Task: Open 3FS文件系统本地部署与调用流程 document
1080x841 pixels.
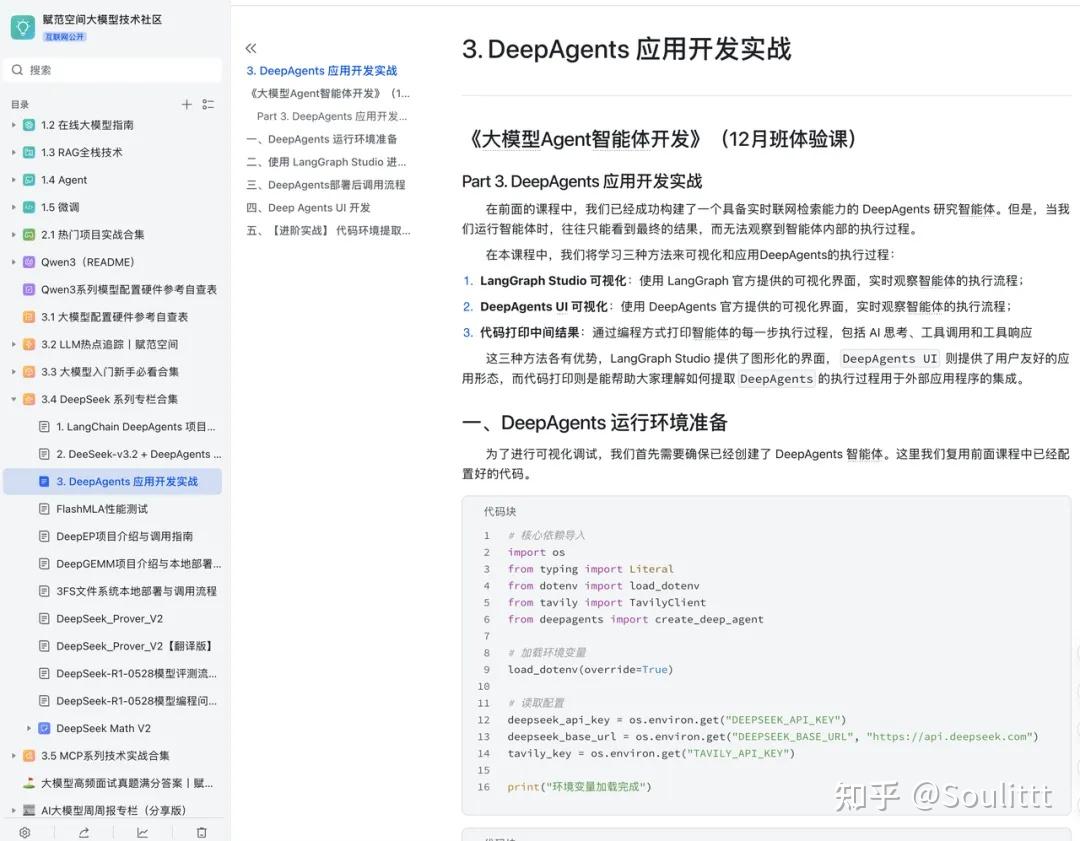Action: tap(136, 591)
